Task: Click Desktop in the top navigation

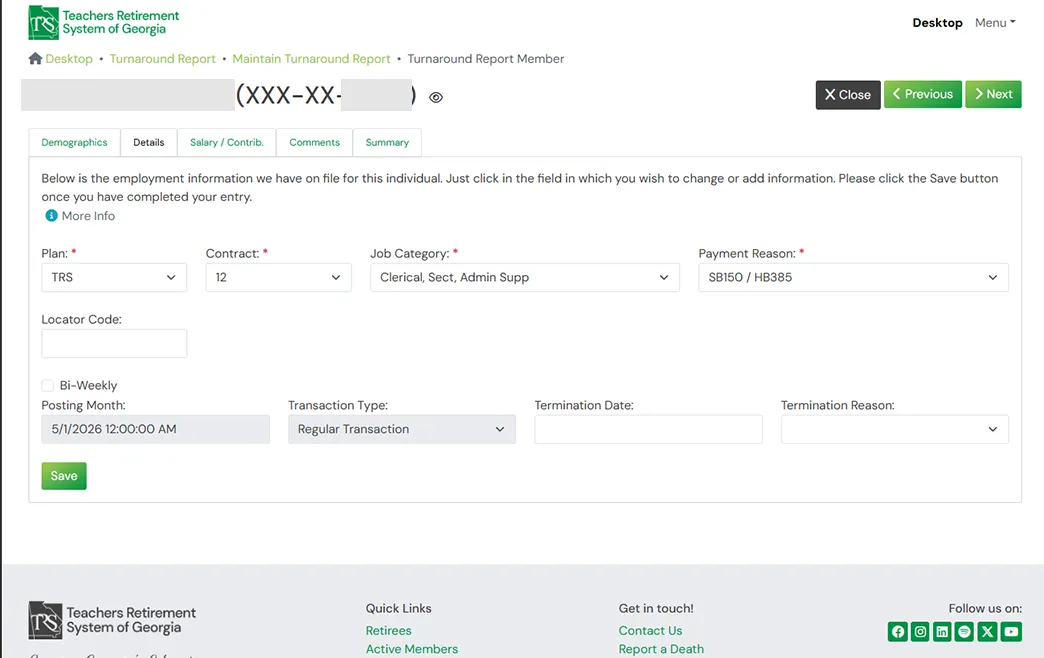Action: point(937,23)
